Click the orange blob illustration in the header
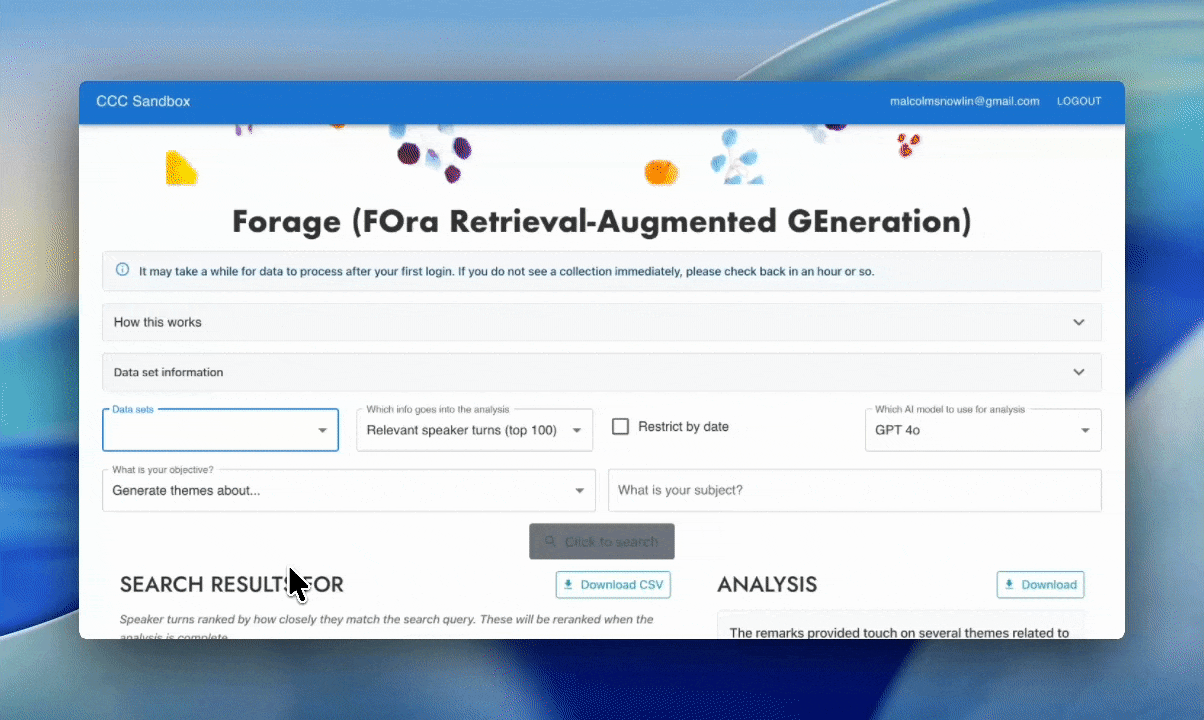This screenshot has height=720, width=1204. click(660, 172)
